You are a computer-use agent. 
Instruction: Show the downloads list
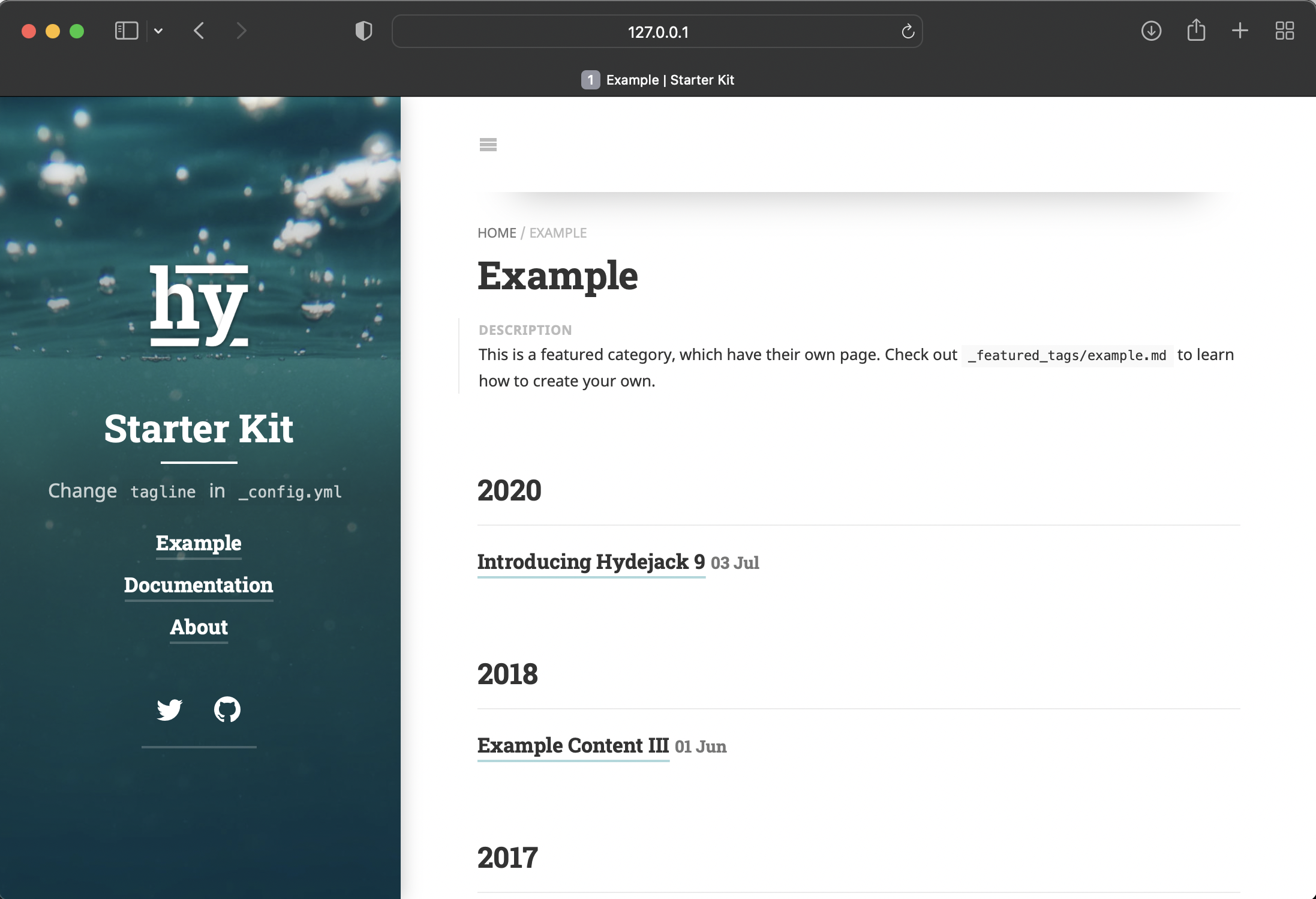pos(1151,31)
